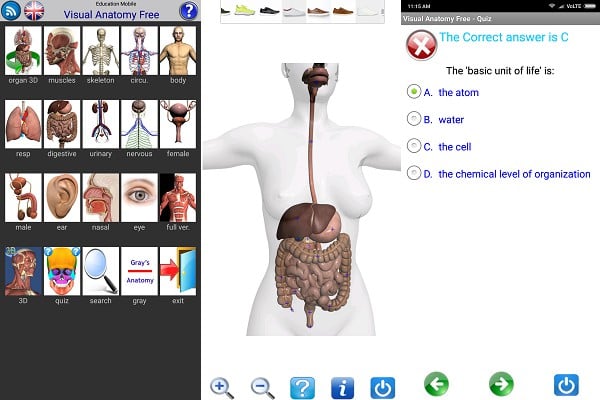Open the female reproductive section

pos(178,124)
